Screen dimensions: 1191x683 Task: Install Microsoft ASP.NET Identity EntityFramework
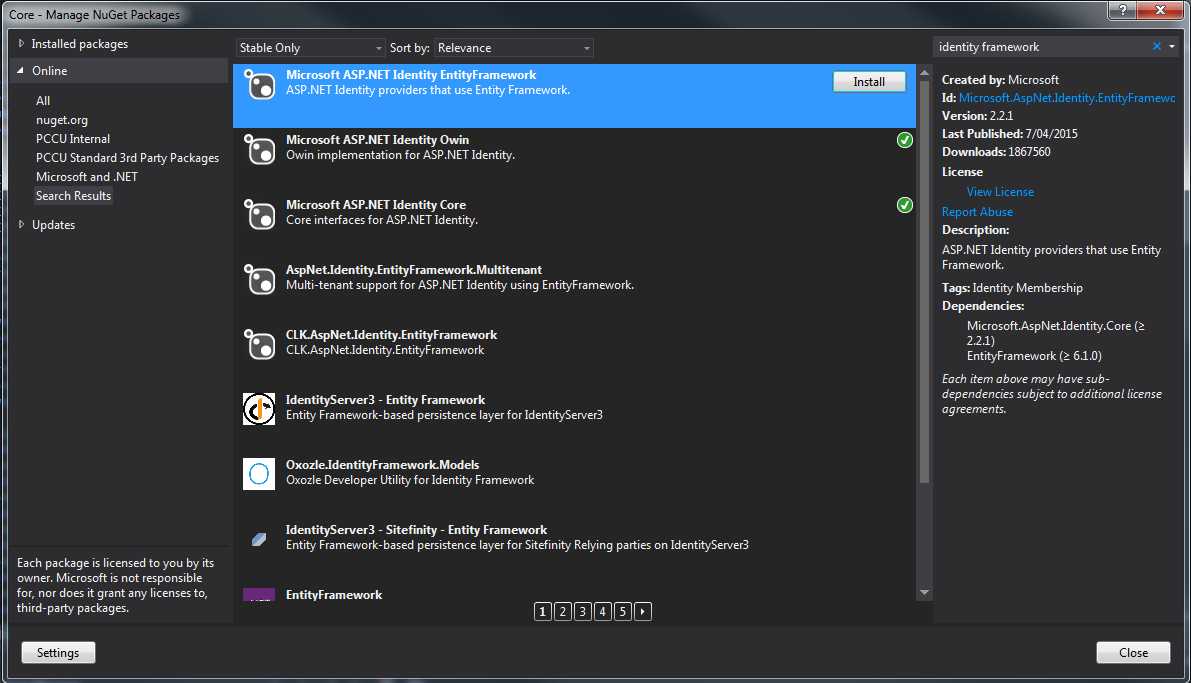tap(869, 81)
